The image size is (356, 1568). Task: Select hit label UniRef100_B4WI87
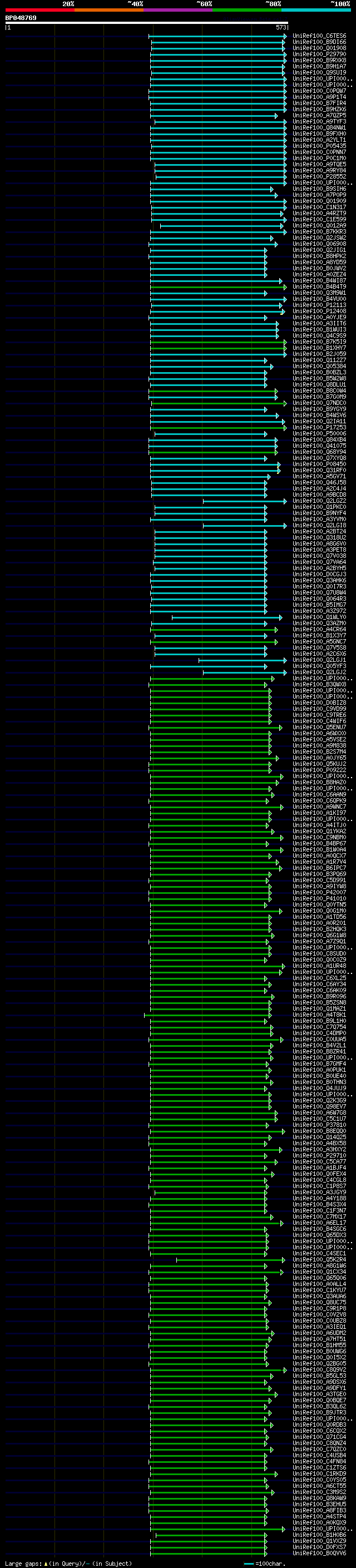click(x=319, y=280)
